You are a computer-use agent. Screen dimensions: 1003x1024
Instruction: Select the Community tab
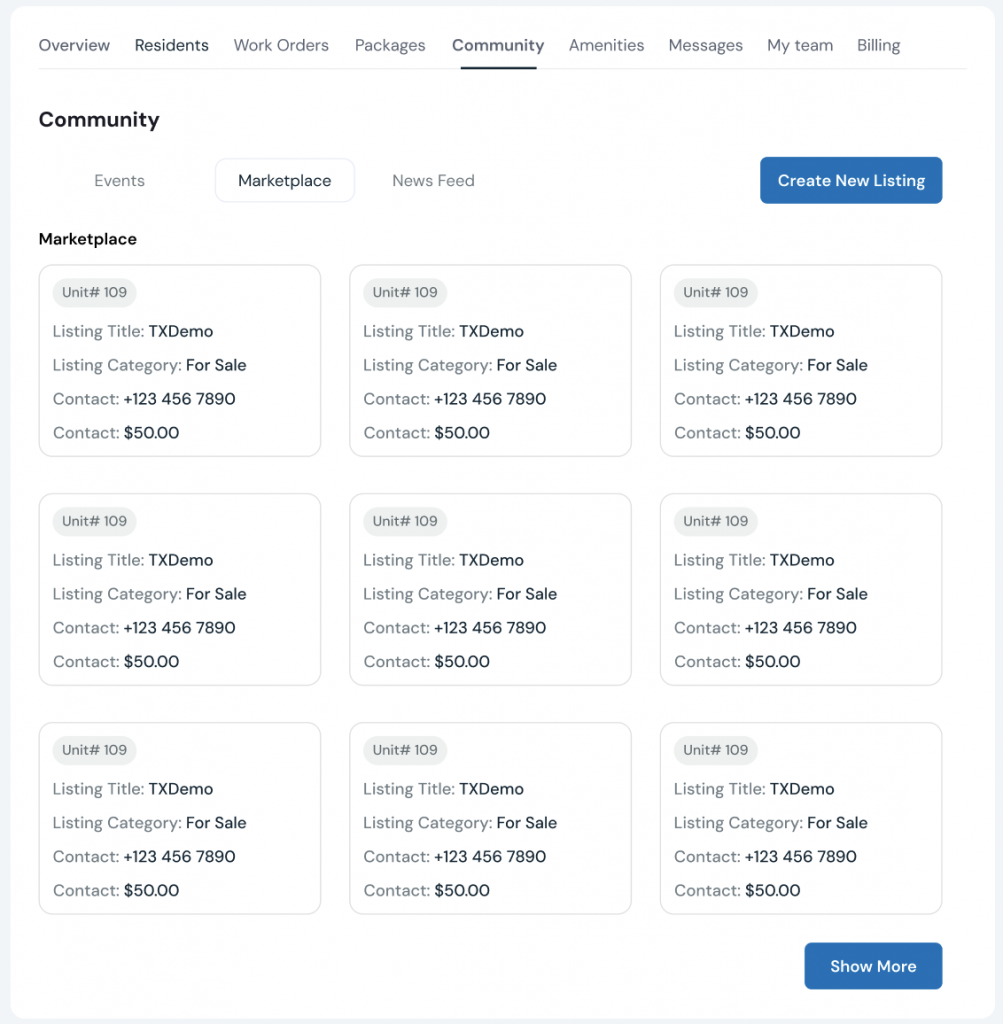tap(498, 45)
